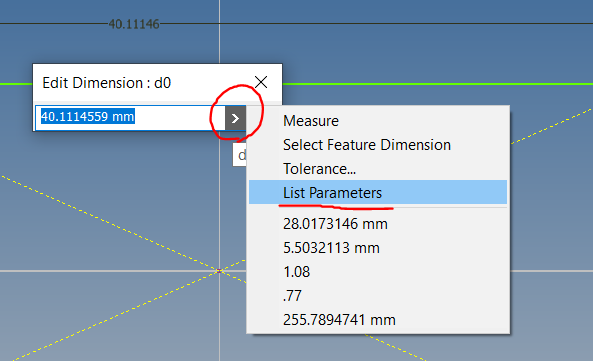The image size is (593, 361).
Task: Pick recent value 5.5032113 mm
Action: coord(377,248)
